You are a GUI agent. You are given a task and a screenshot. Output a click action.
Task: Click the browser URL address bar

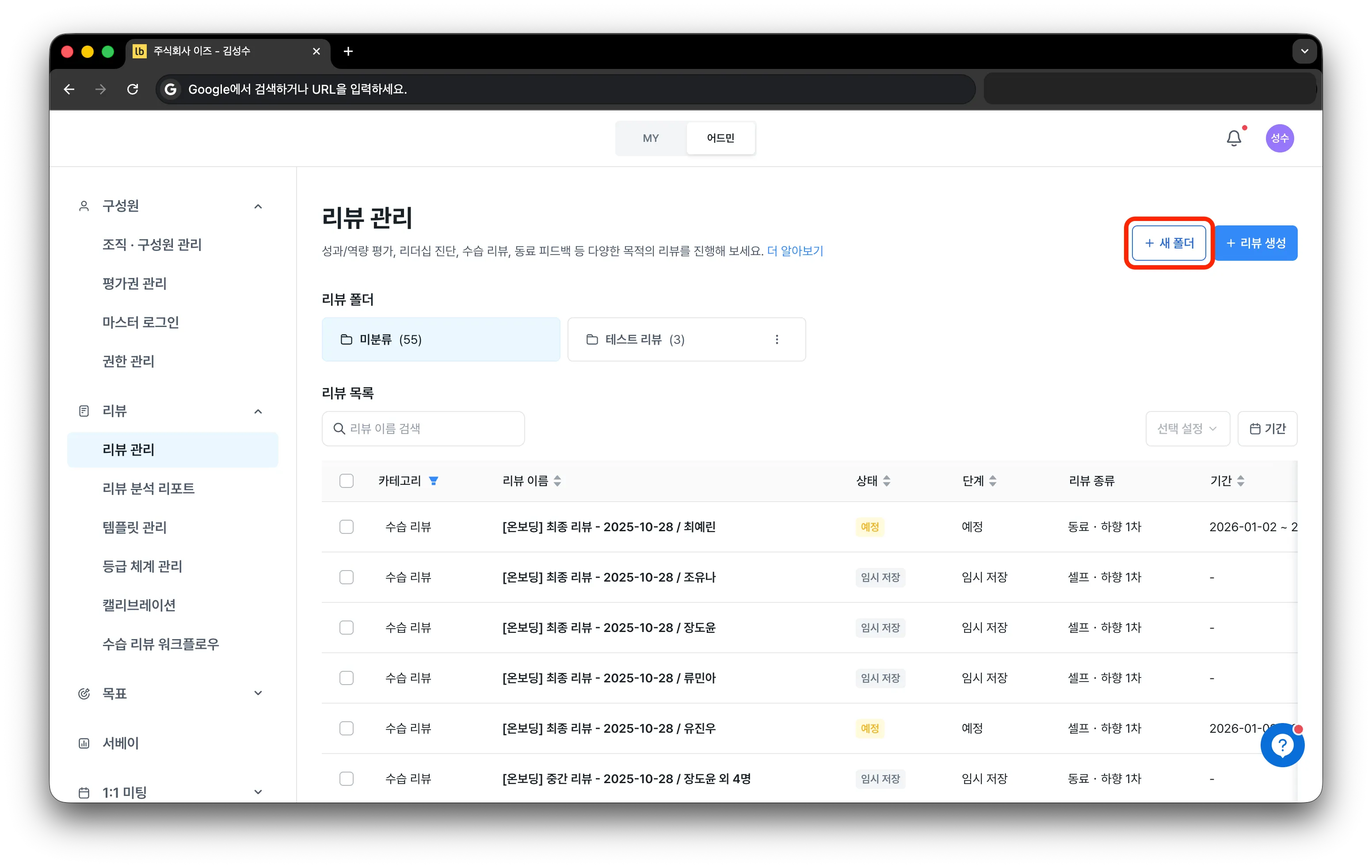[566, 89]
